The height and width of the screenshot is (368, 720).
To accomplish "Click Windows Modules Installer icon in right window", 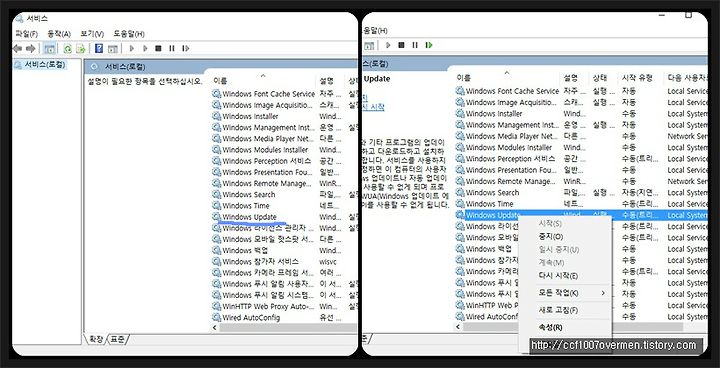I will coord(460,147).
